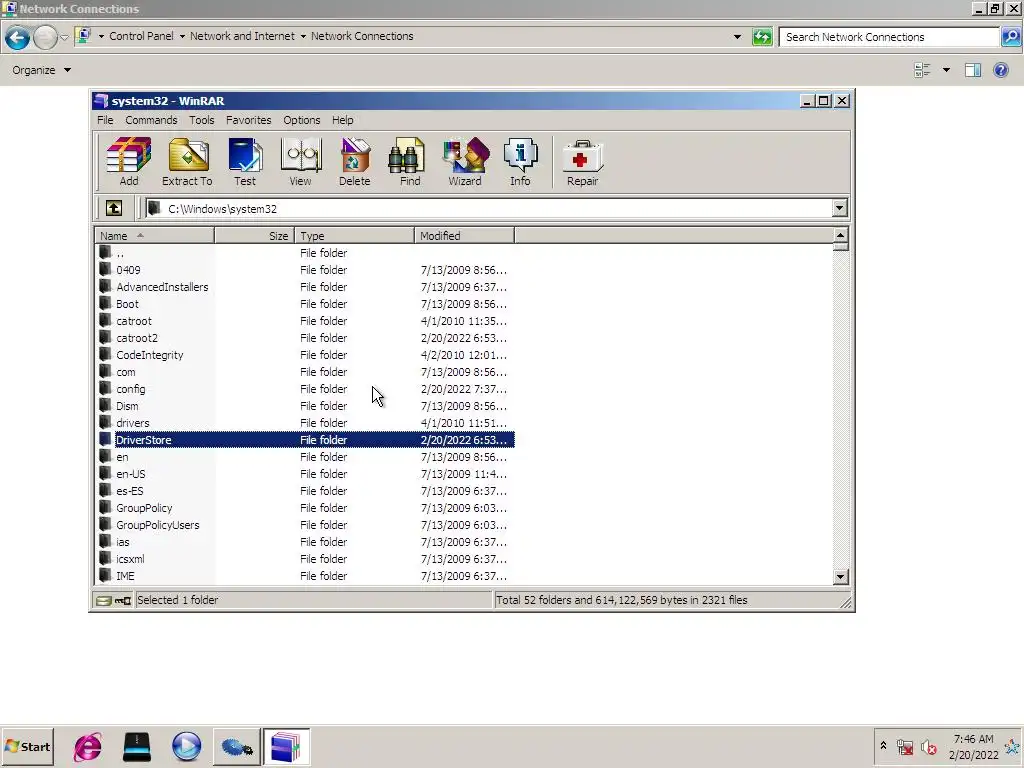Screen dimensions: 1024x768
Task: Click WinRAR list scroll down arrow
Action: [x=840, y=577]
